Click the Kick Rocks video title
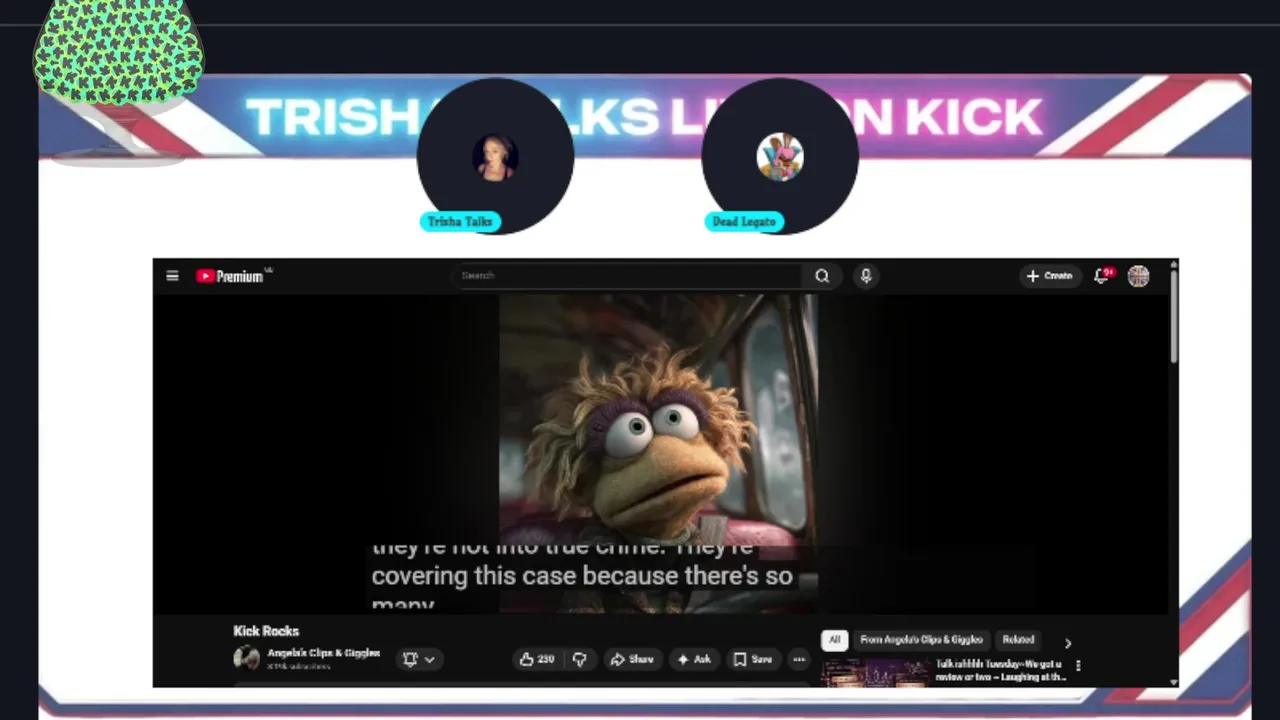Screen dimensions: 1280x720 [266, 631]
